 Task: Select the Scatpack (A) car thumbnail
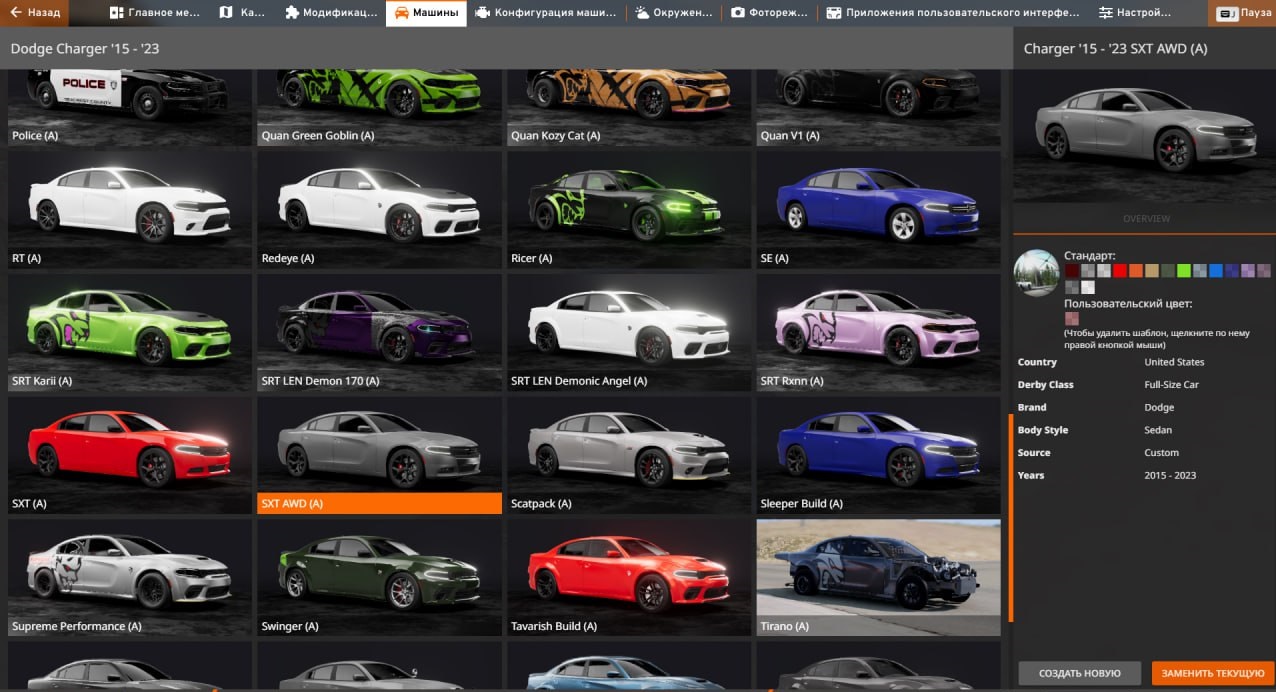click(629, 455)
